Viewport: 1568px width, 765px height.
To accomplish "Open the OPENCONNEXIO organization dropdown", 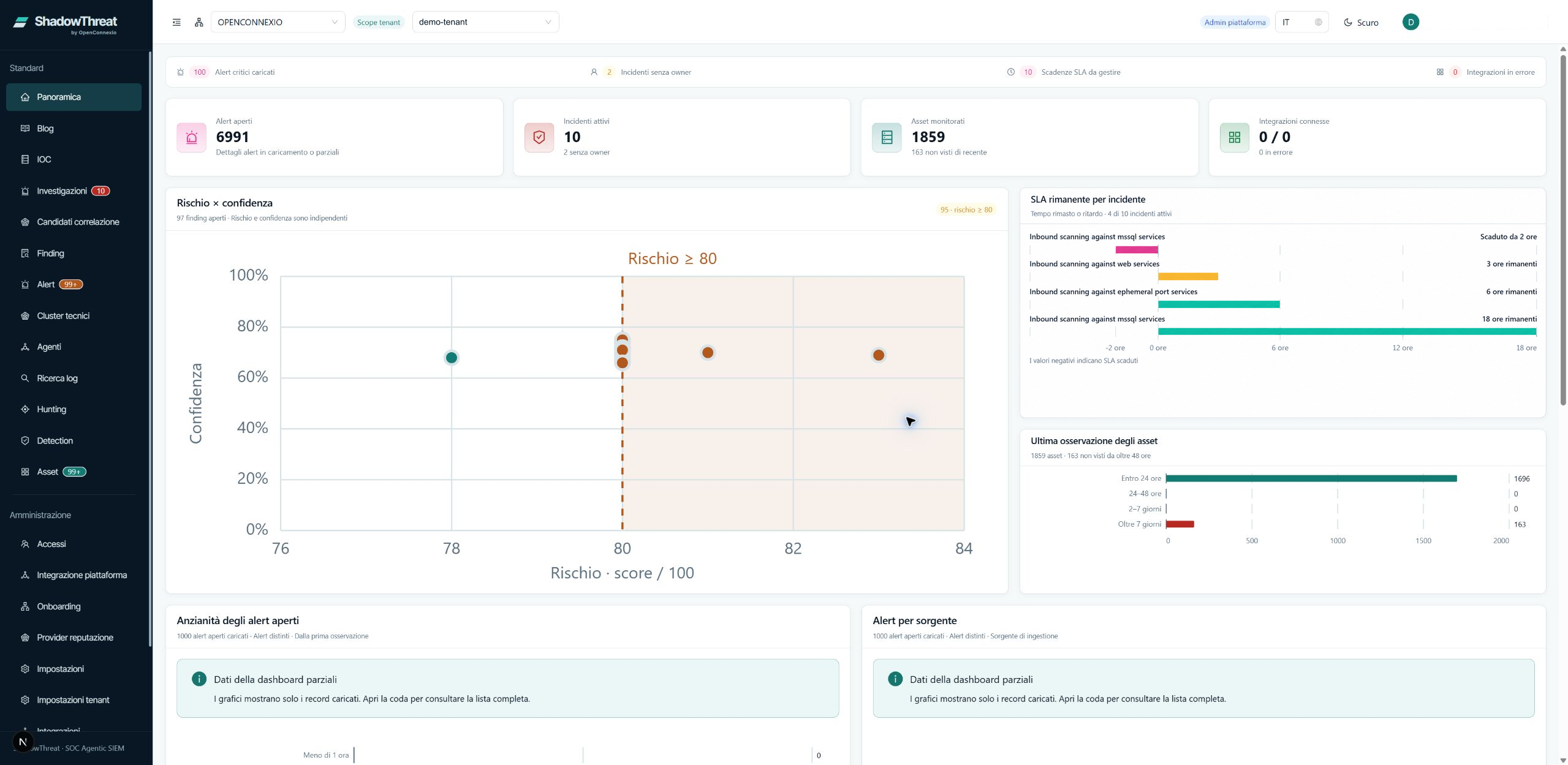I will coord(278,22).
